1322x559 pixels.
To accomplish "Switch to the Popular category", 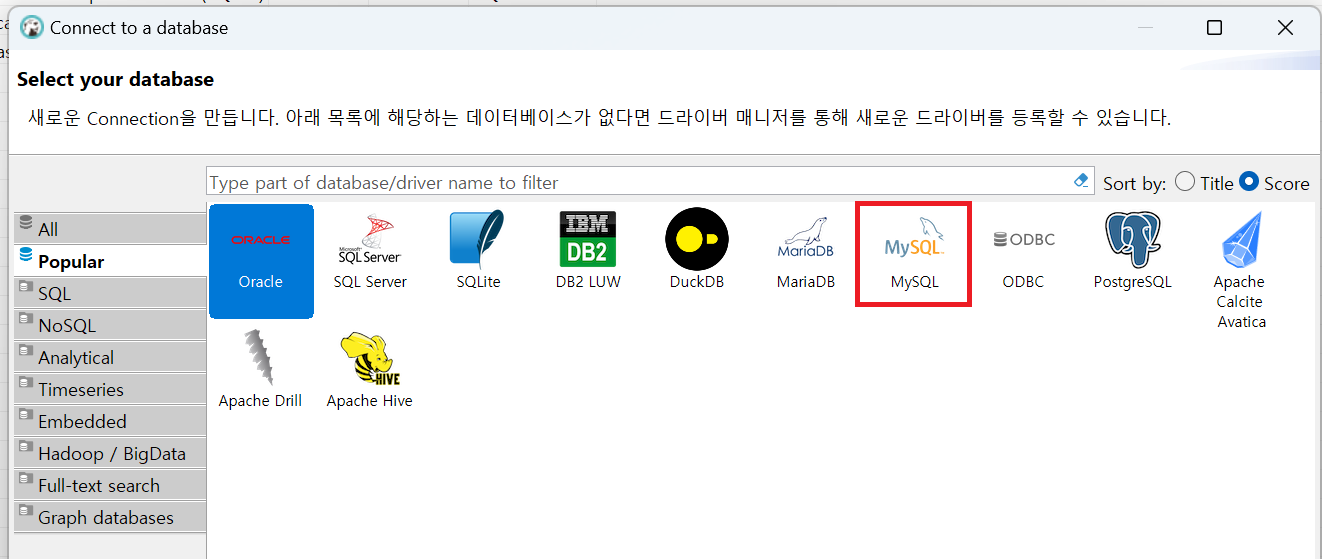I will coord(110,261).
